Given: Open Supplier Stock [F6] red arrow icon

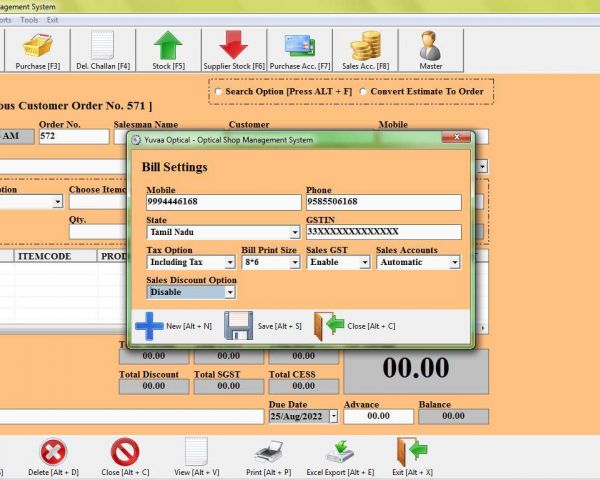Looking at the screenshot, I should 232,46.
